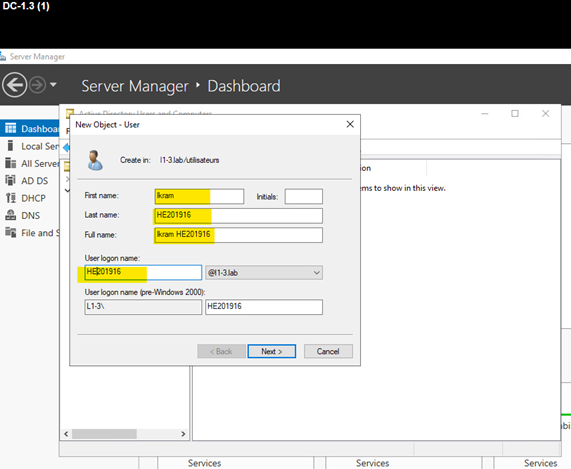
Task: Click the DHCP sidebar icon
Action: [11, 198]
